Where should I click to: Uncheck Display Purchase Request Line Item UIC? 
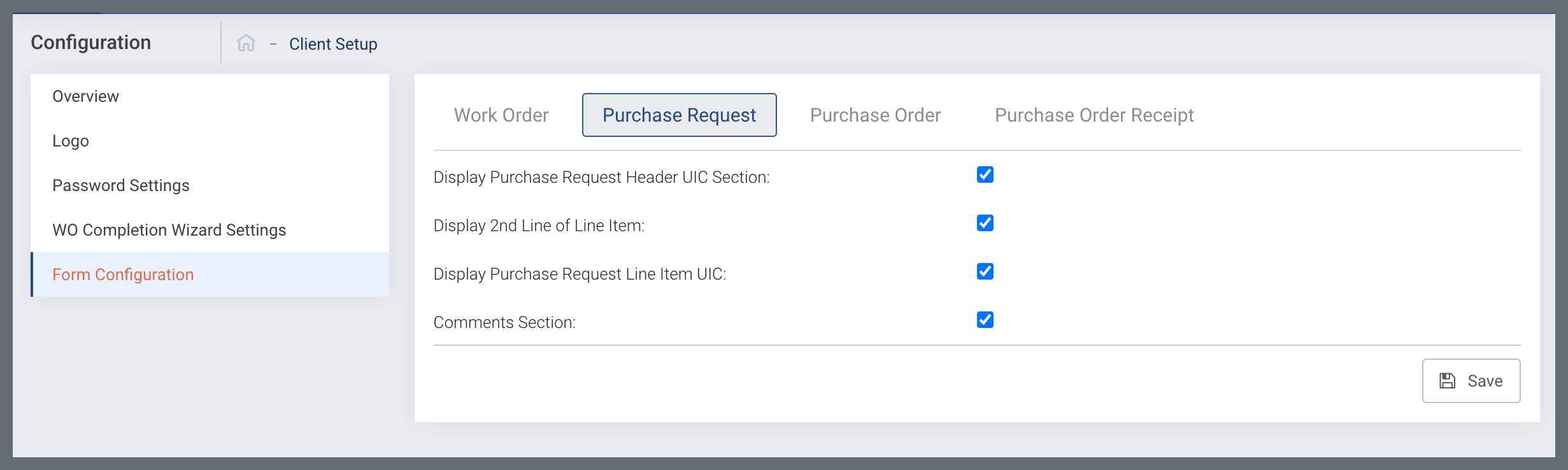tap(985, 271)
